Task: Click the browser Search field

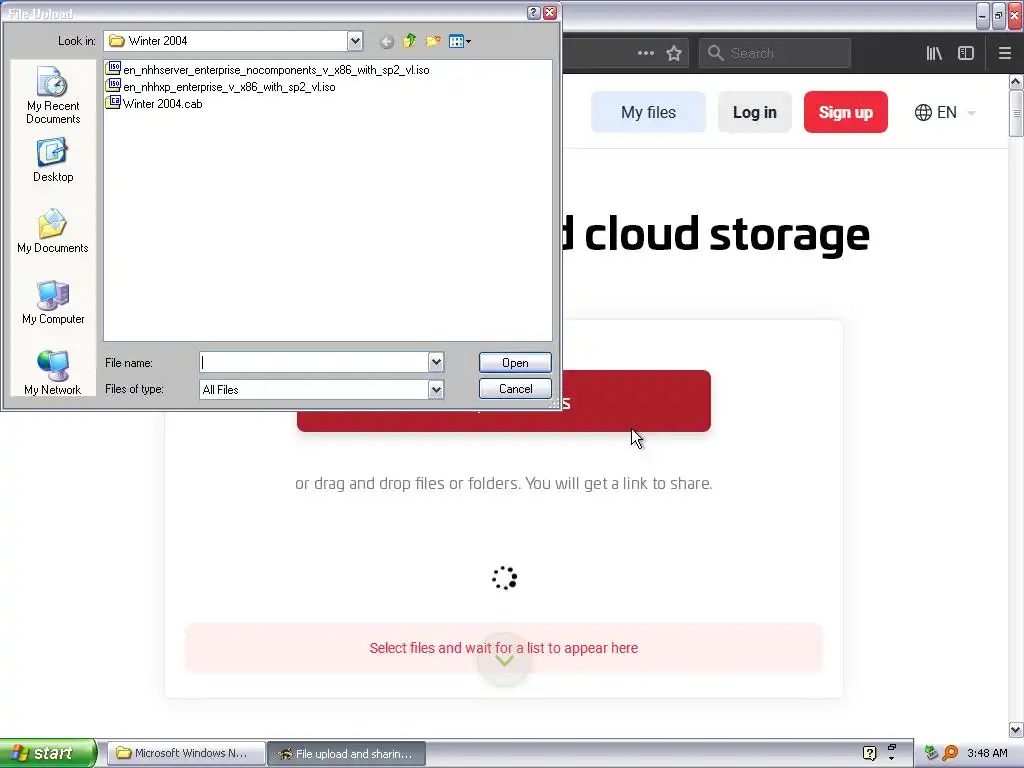Action: click(x=775, y=53)
